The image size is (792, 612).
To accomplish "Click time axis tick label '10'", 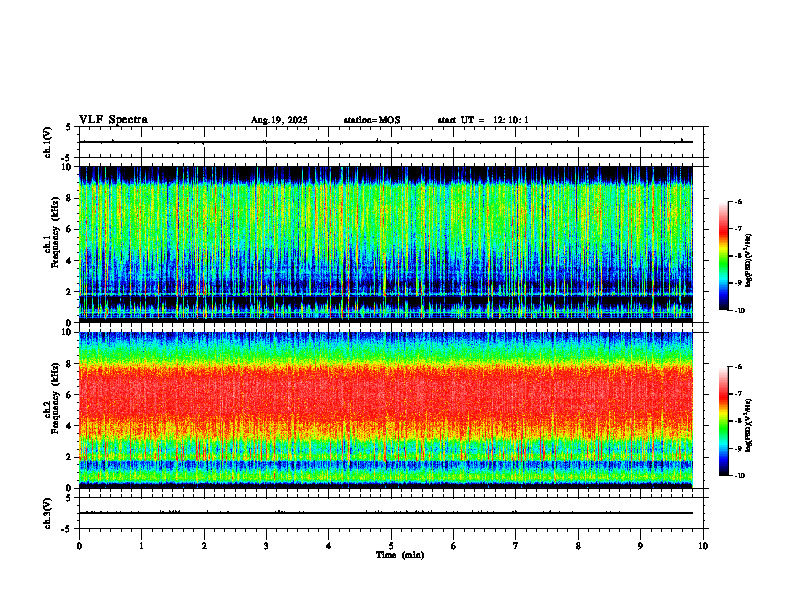I will tap(703, 546).
